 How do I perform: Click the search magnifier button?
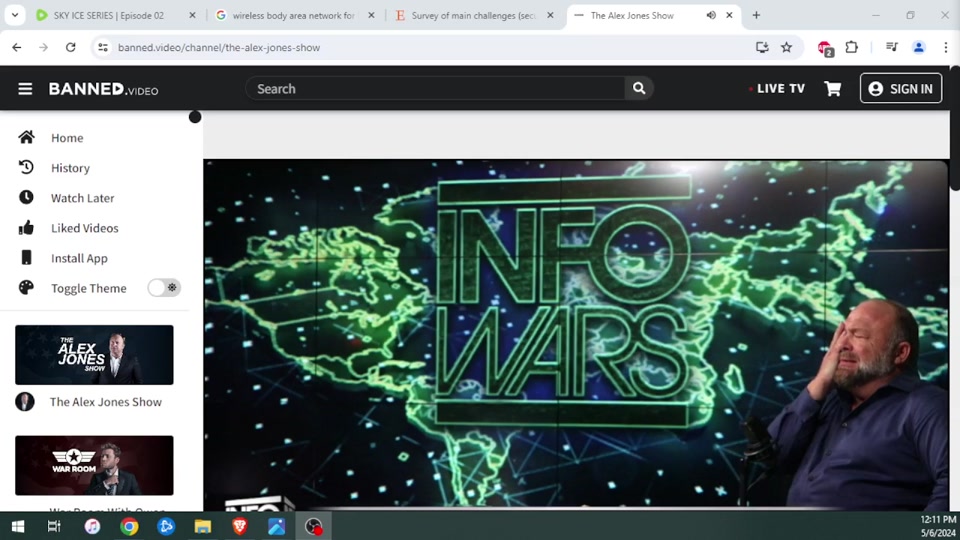pos(639,89)
